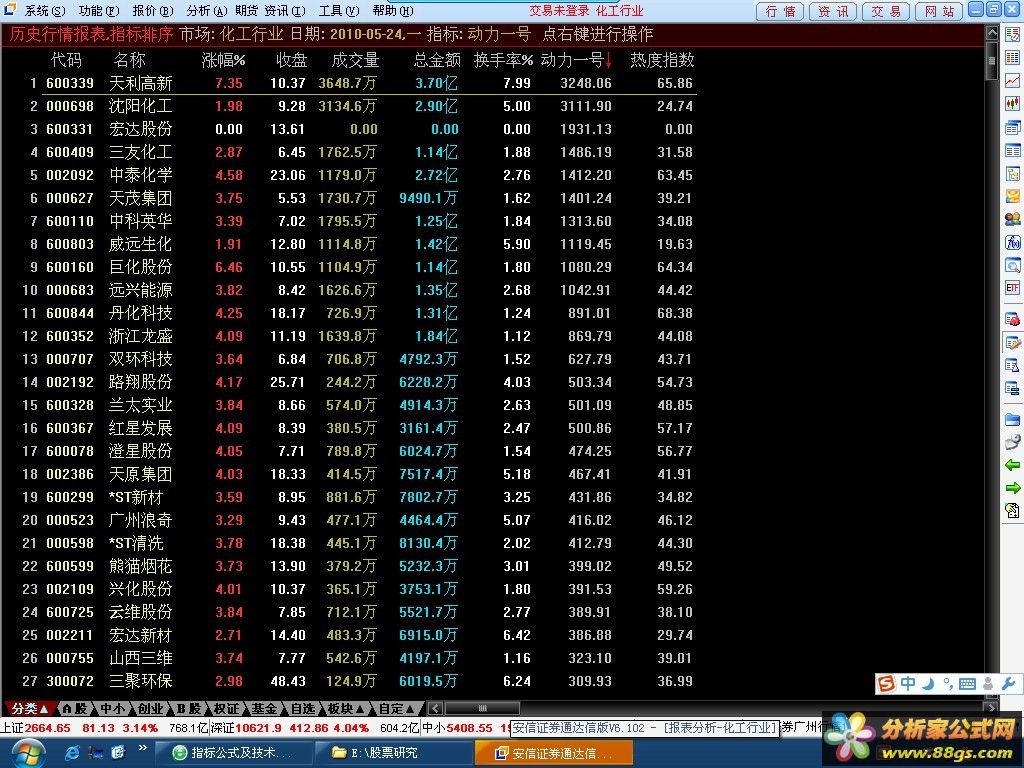The image size is (1024, 768).
Task: Go forward with the green right arrow
Action: pyautogui.click(x=1013, y=488)
